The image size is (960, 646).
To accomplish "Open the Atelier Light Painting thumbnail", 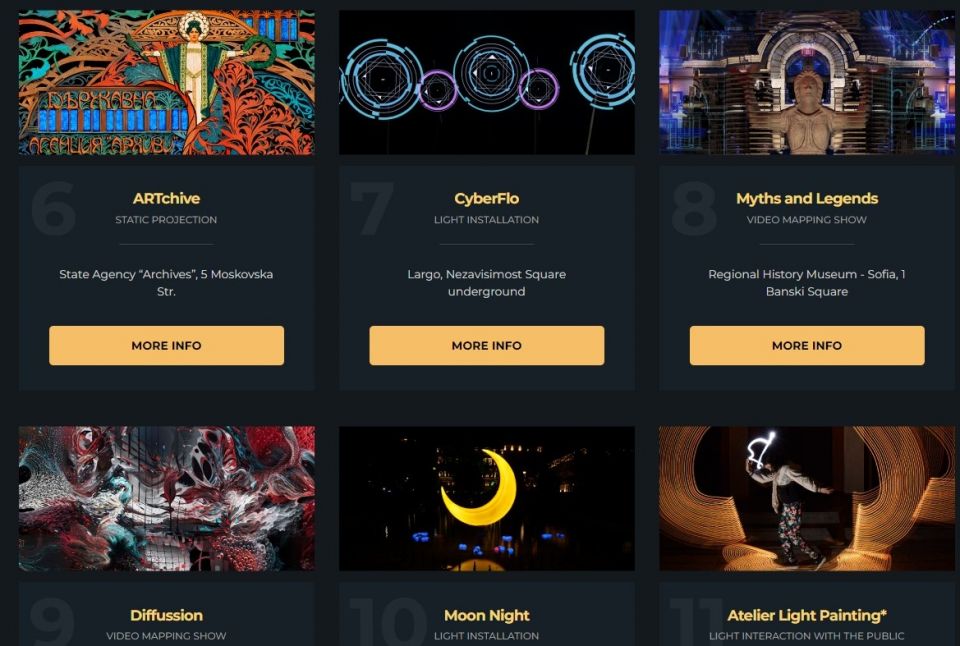I will click(x=807, y=498).
